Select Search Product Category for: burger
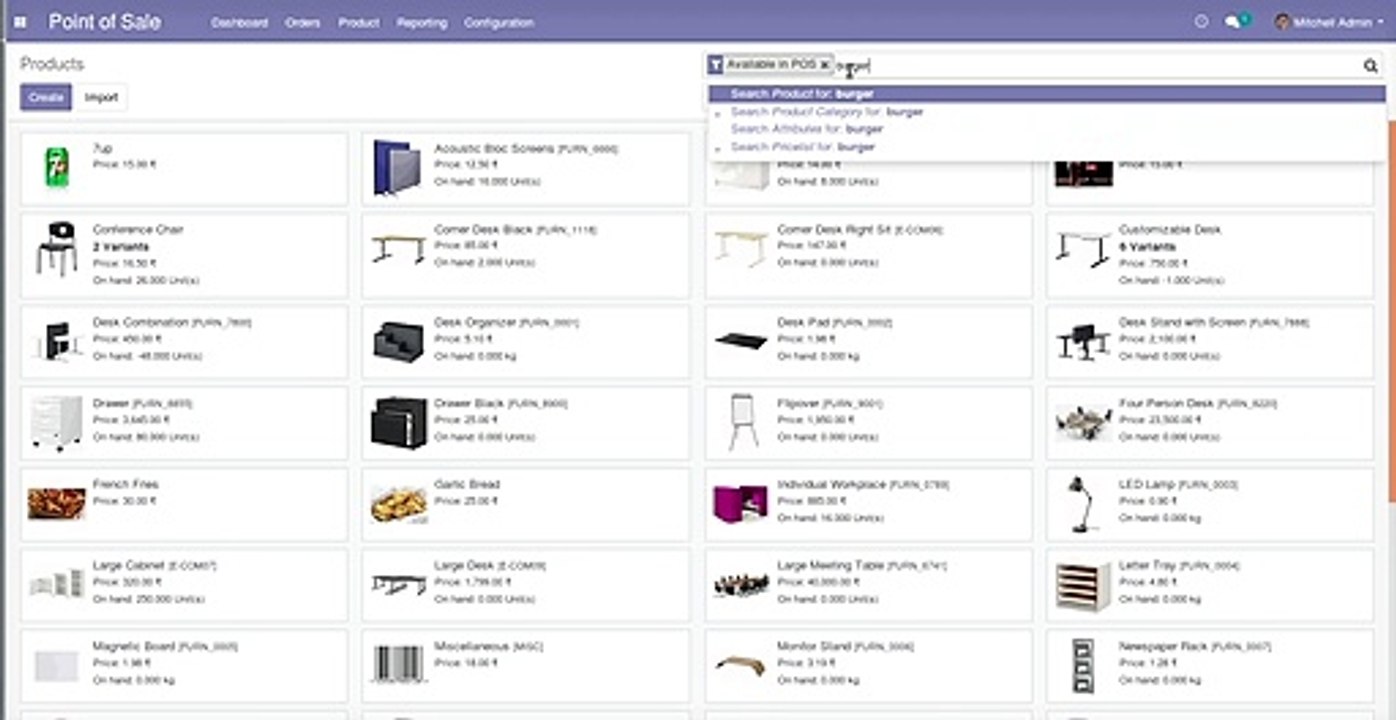 (1047, 112)
